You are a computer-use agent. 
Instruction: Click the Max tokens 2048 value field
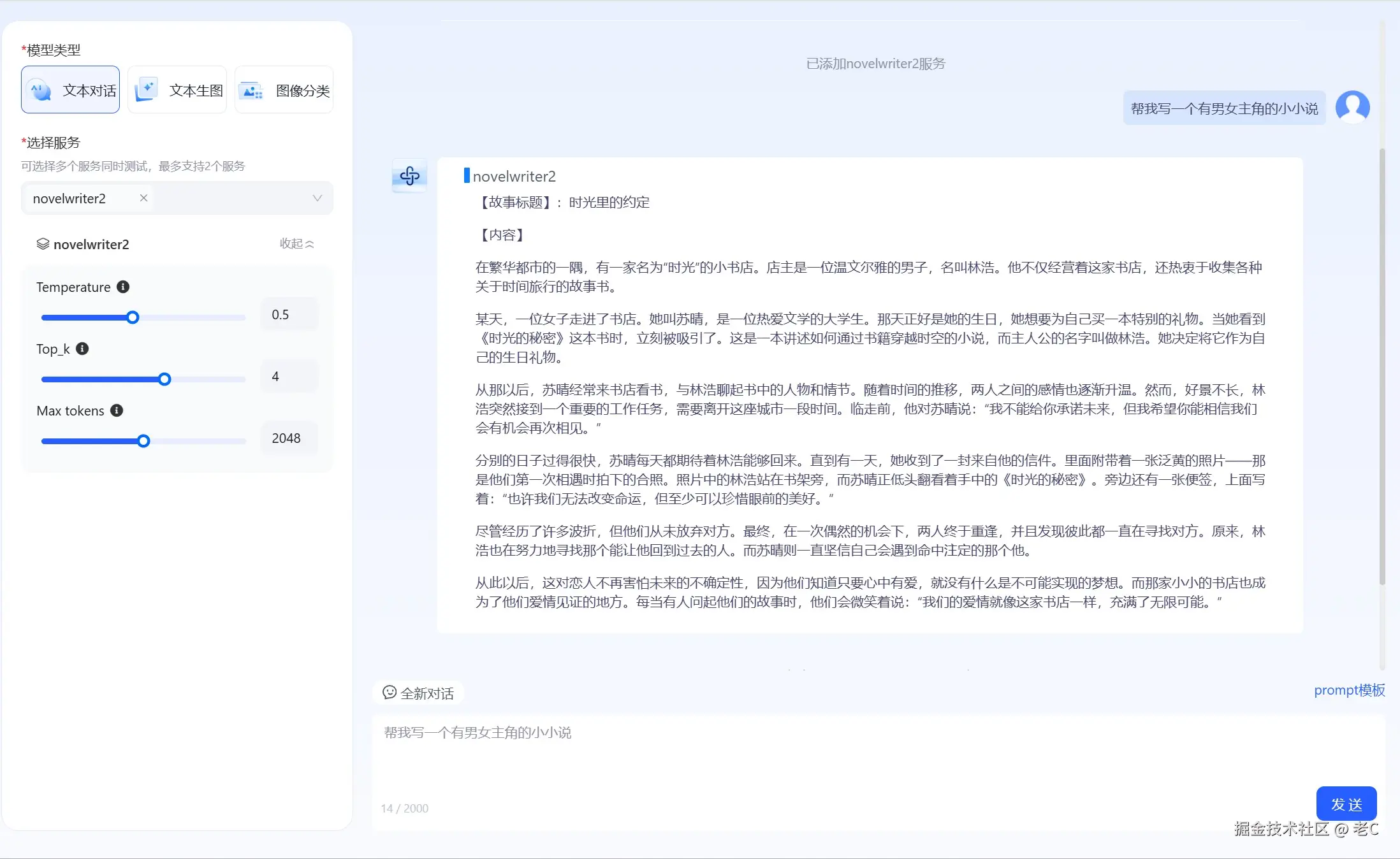click(x=289, y=438)
